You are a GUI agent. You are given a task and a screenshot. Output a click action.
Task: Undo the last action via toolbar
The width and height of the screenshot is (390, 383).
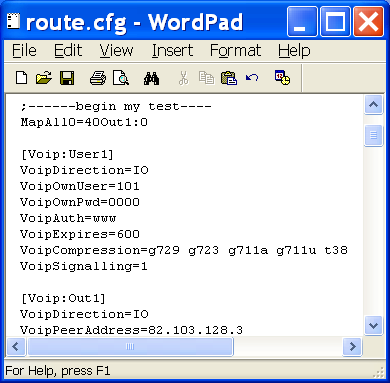coord(252,78)
